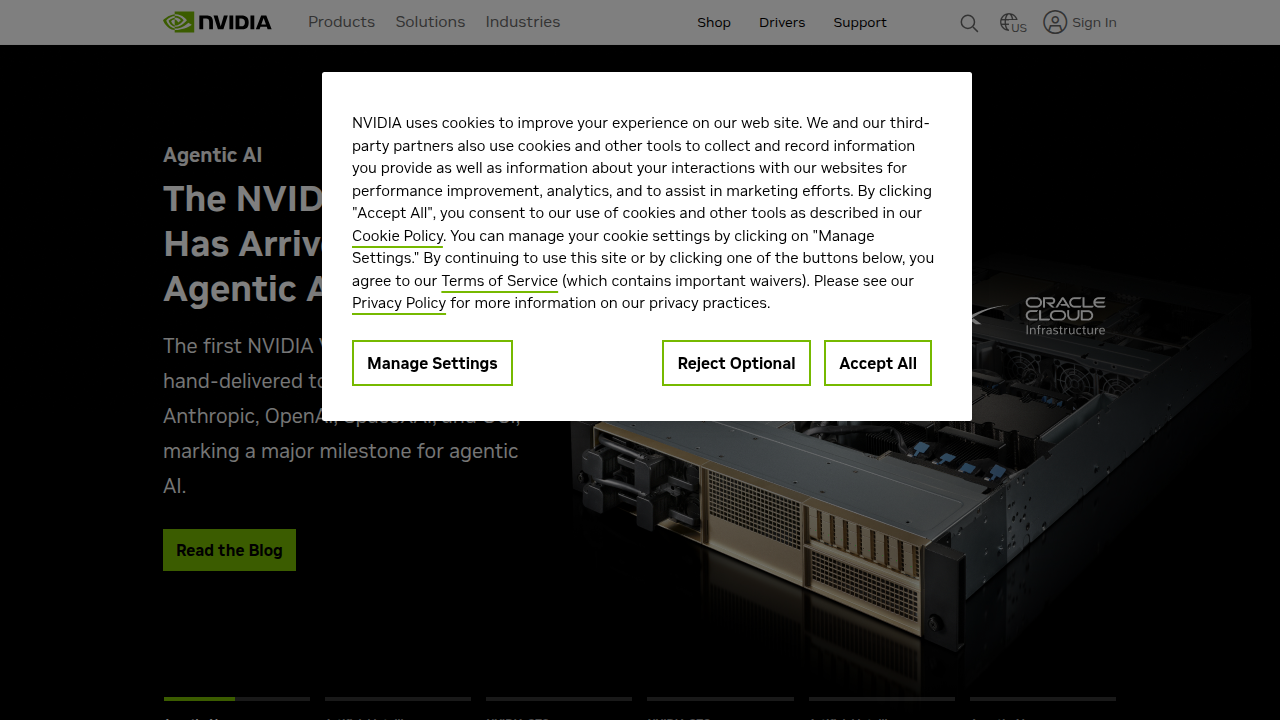Open the Industries menu
1280x720 pixels.
[523, 22]
